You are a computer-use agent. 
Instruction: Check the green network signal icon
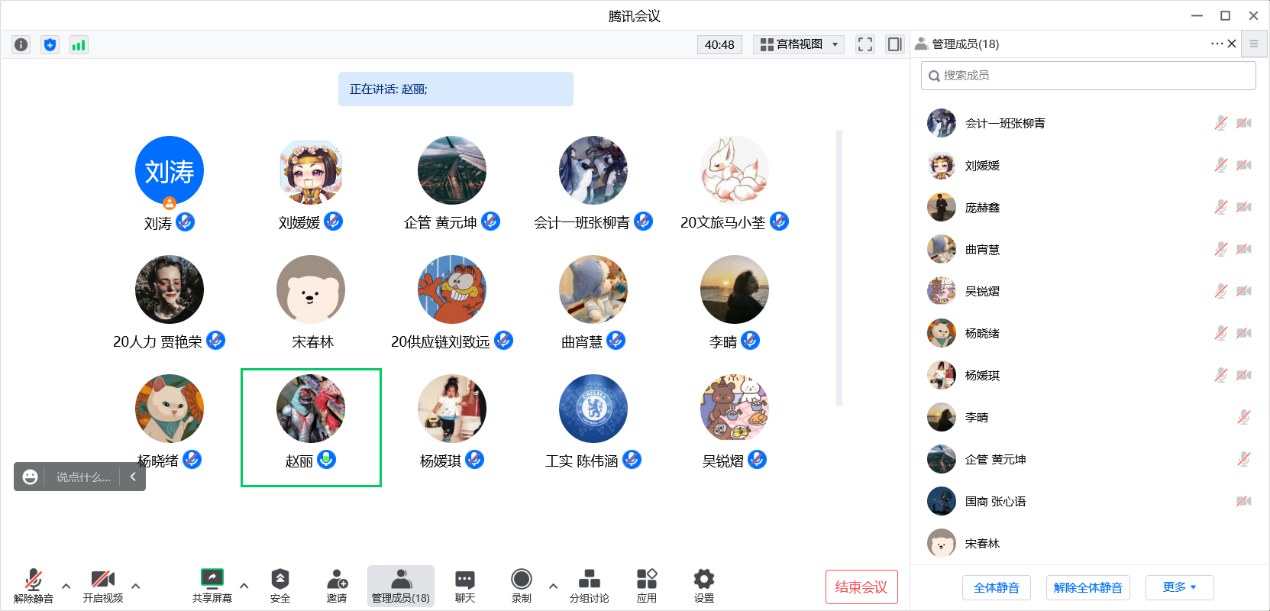[78, 44]
